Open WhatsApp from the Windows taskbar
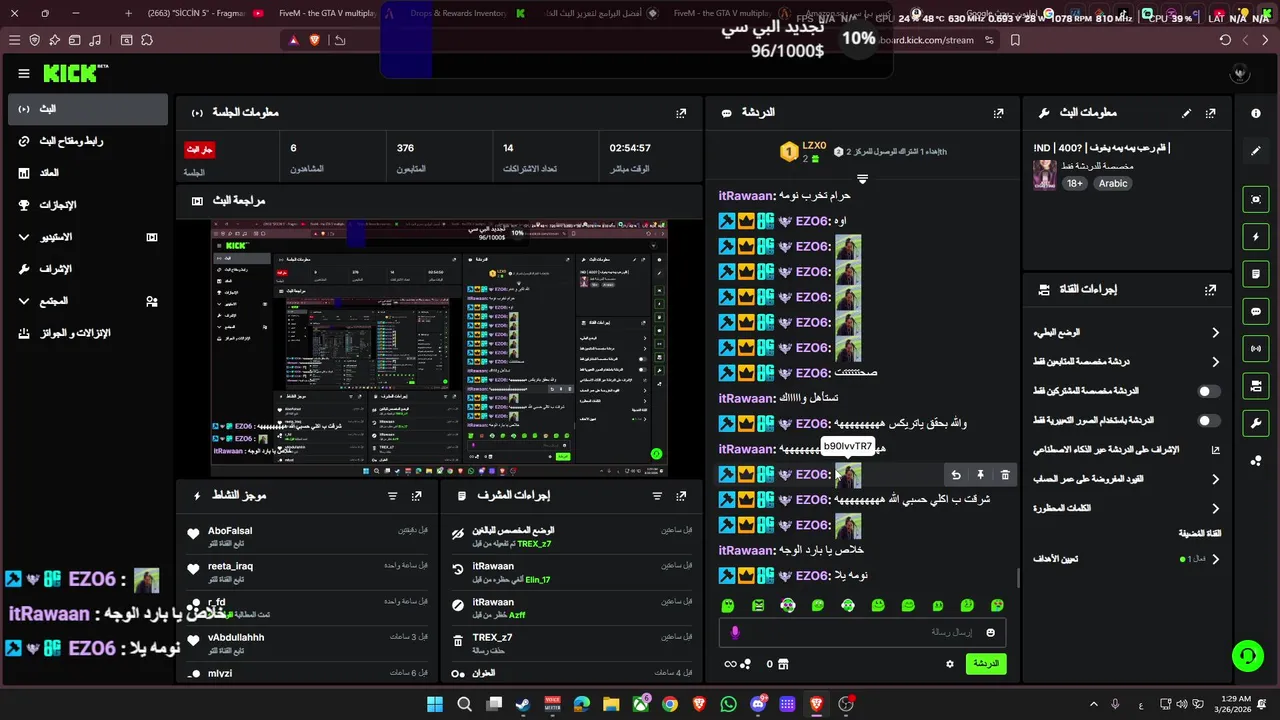 click(728, 704)
